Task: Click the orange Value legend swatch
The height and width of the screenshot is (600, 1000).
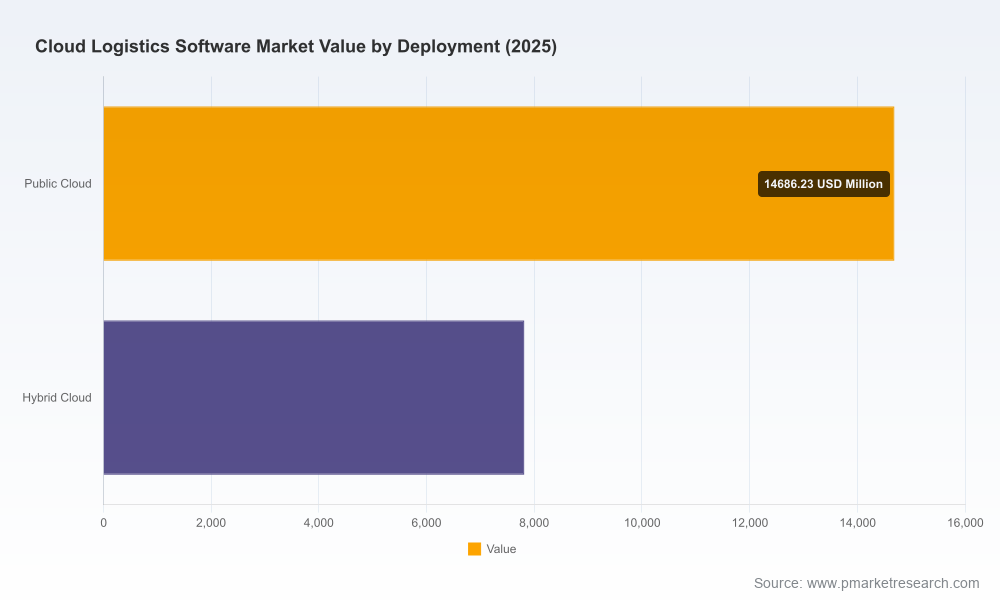Action: (x=474, y=549)
